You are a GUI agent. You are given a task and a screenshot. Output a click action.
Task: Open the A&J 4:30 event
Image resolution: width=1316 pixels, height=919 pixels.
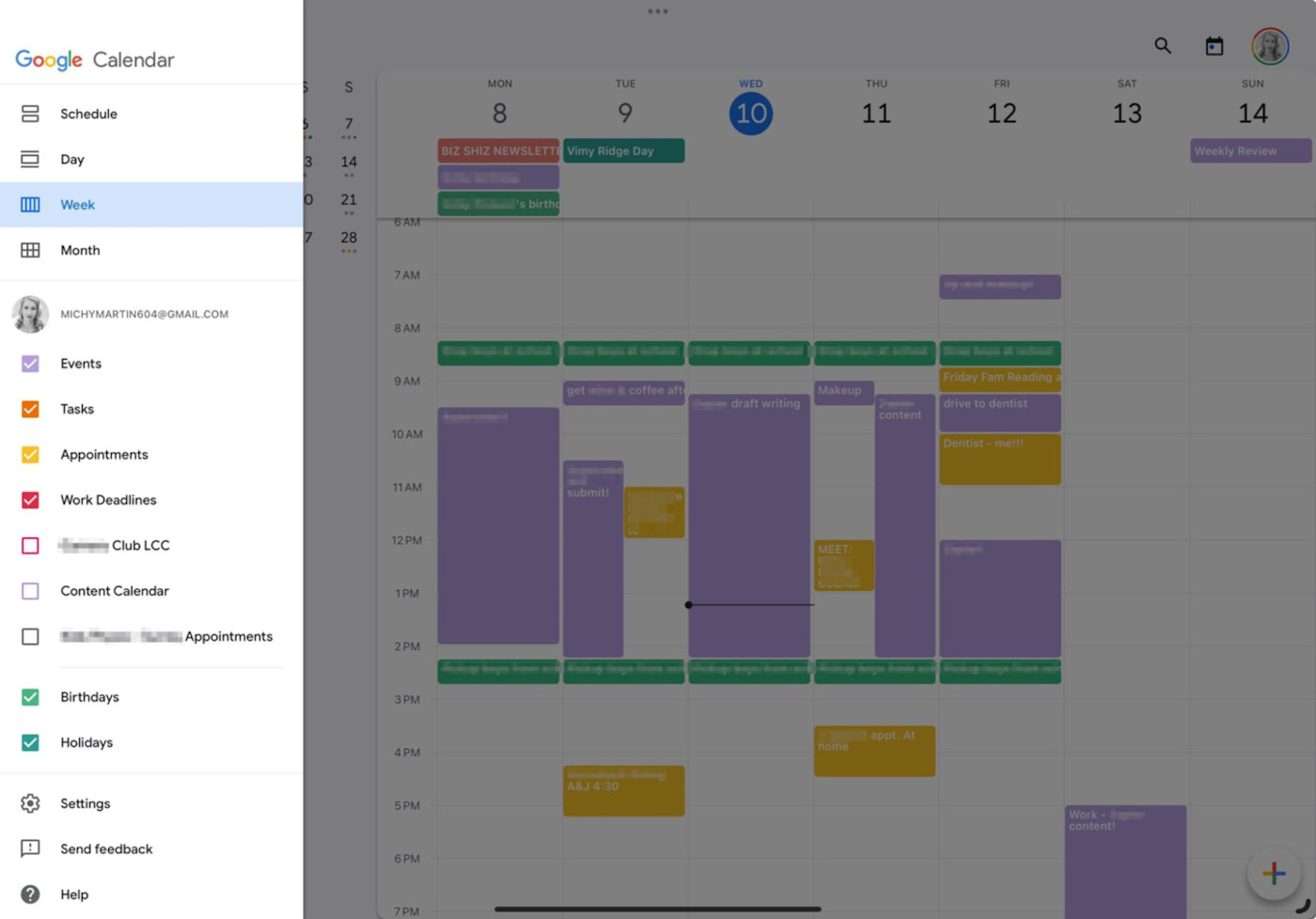pyautogui.click(x=624, y=790)
